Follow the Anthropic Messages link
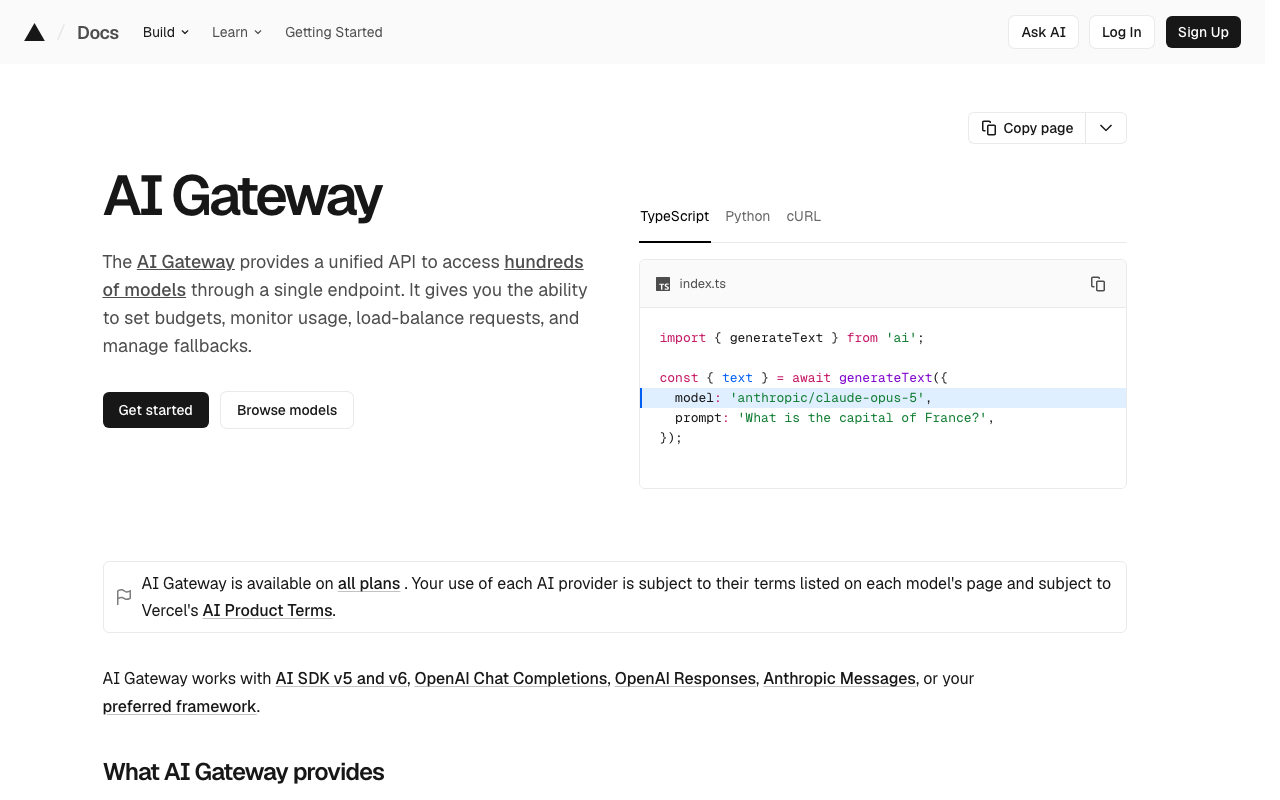This screenshot has width=1280, height=800. (x=840, y=678)
